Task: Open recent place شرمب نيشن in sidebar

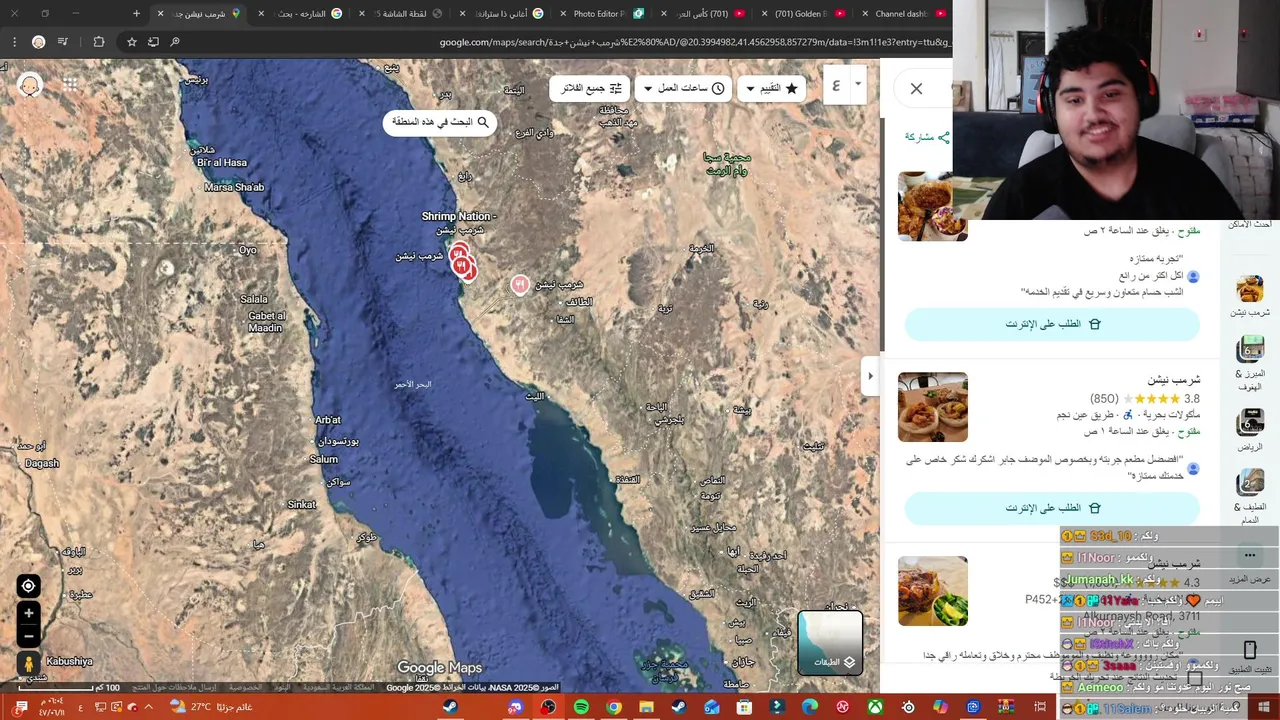Action: click(1250, 296)
